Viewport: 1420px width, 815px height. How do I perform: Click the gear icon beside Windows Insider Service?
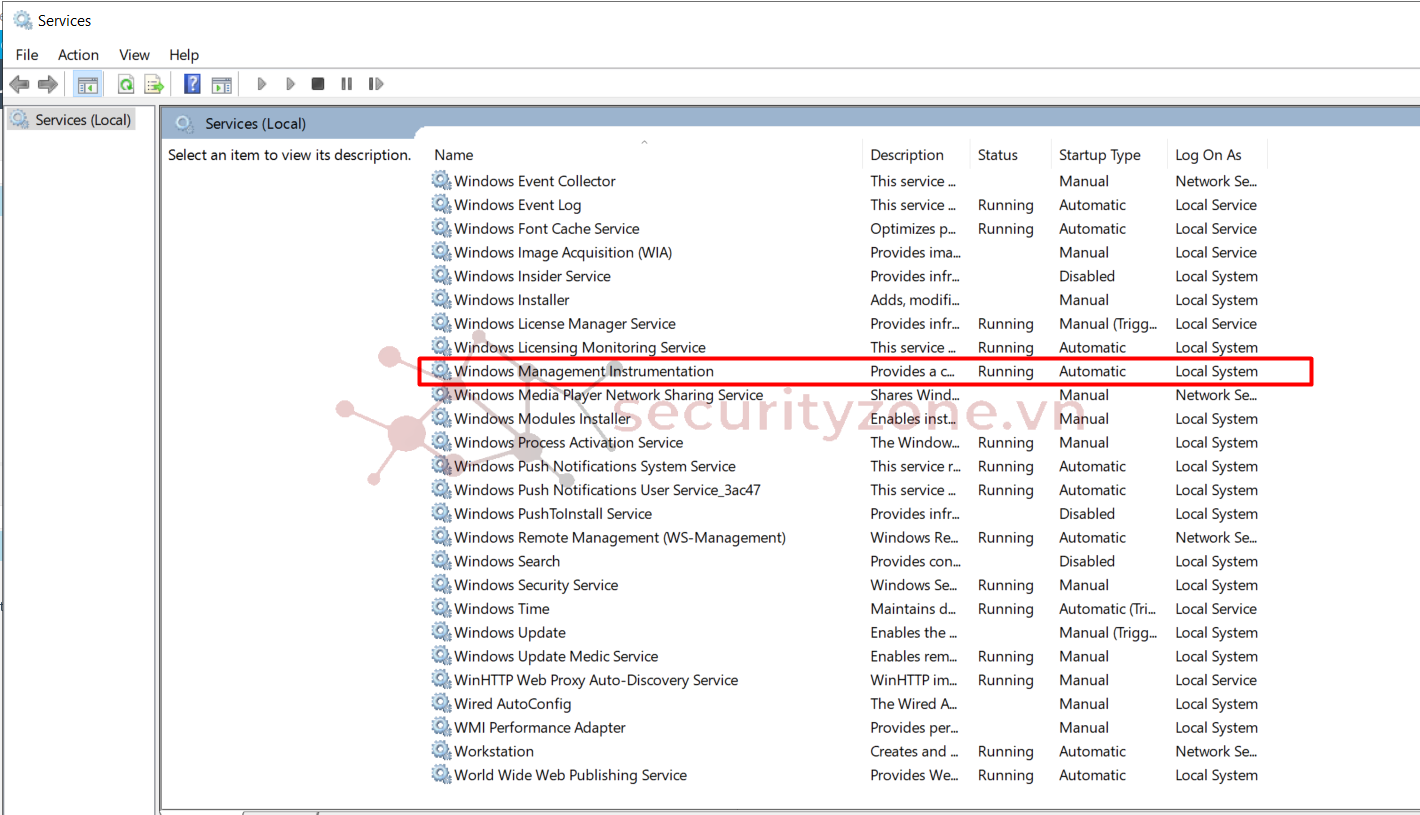[x=441, y=276]
